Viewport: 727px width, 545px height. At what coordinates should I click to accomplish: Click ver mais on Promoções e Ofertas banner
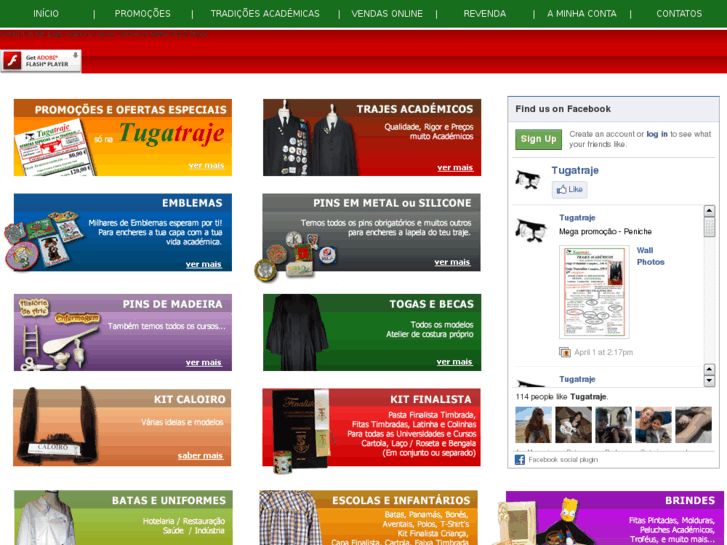(x=206, y=166)
